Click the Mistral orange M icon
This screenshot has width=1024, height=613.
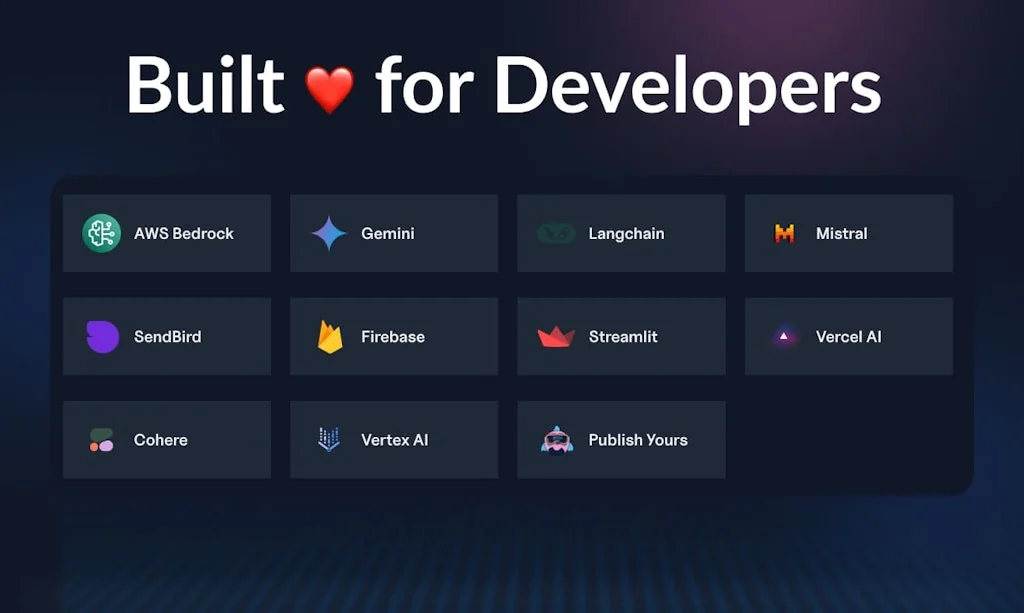point(784,233)
